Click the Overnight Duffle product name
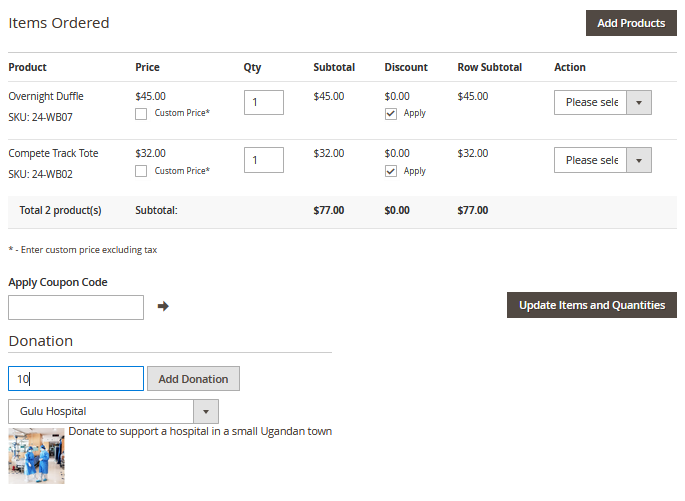The height and width of the screenshot is (501, 685). point(46,96)
